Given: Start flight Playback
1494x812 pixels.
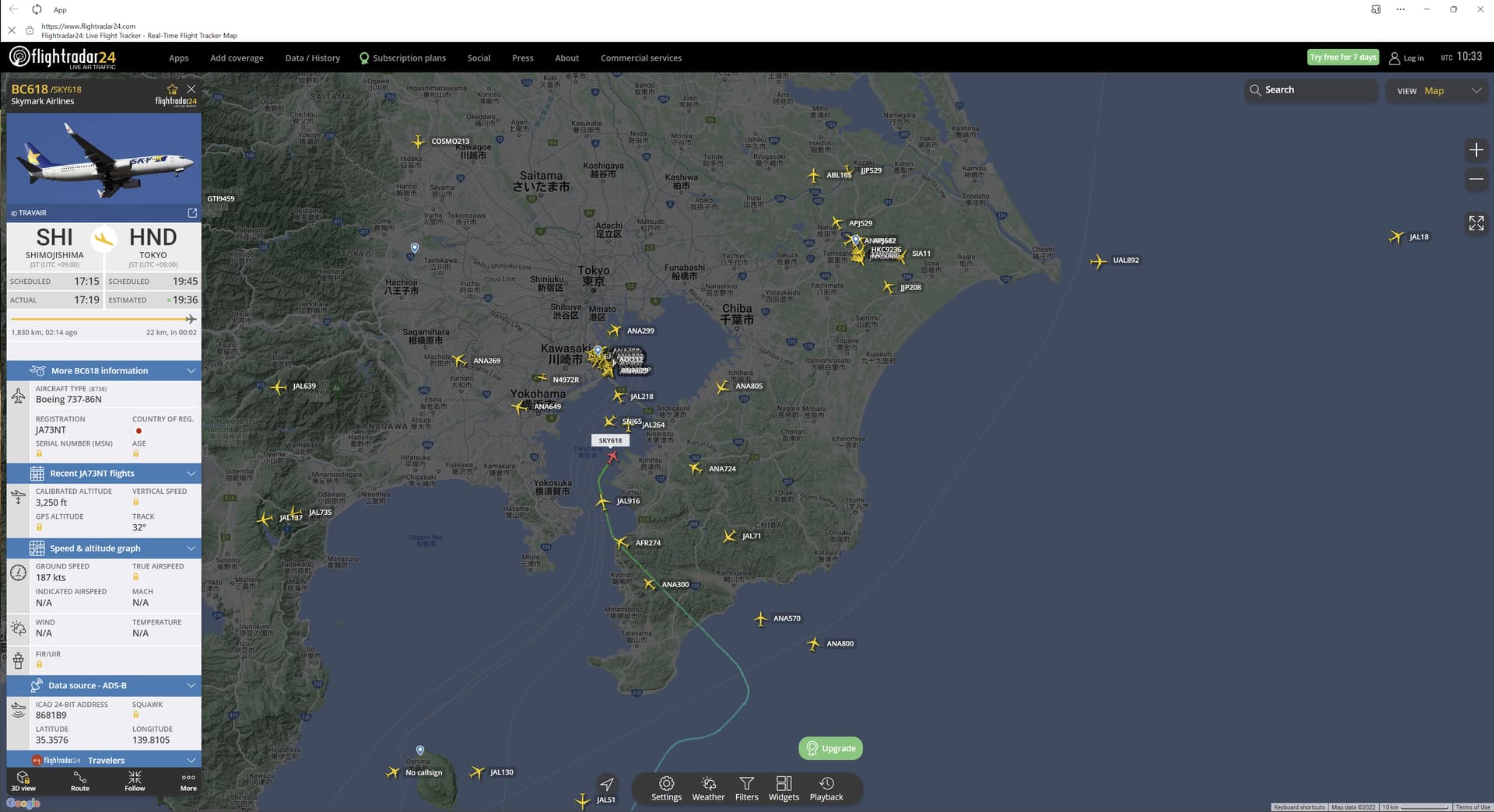Looking at the screenshot, I should point(826,788).
